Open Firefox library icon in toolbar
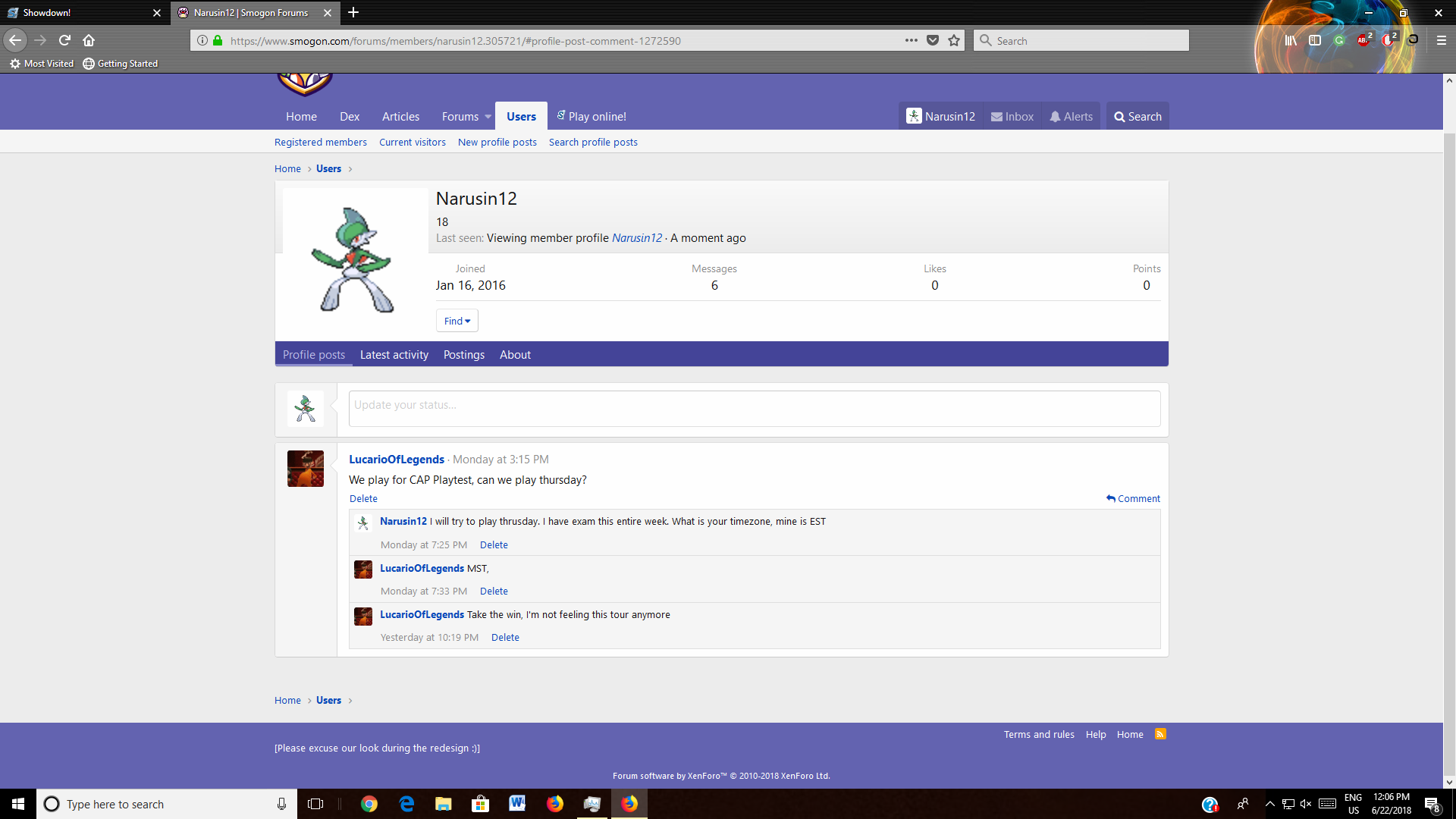Screen dimensions: 1456x819 coord(1291,40)
